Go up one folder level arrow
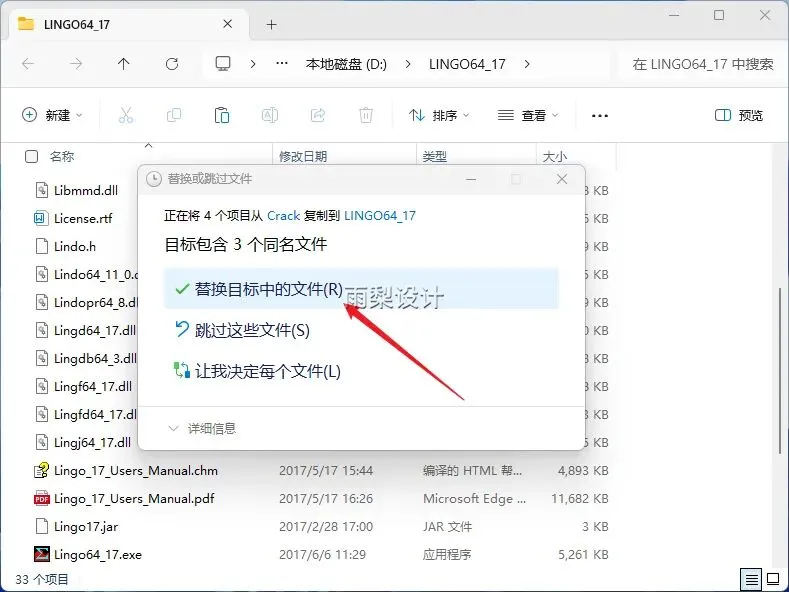The image size is (789, 592). (x=123, y=64)
